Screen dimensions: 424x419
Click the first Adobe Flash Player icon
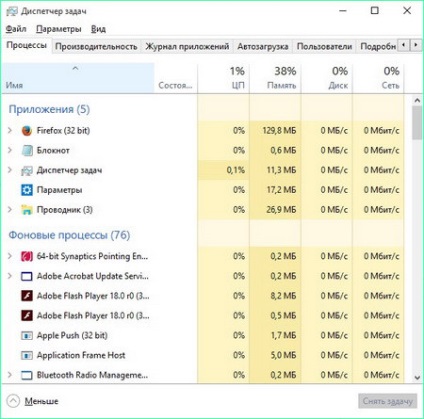click(x=27, y=296)
